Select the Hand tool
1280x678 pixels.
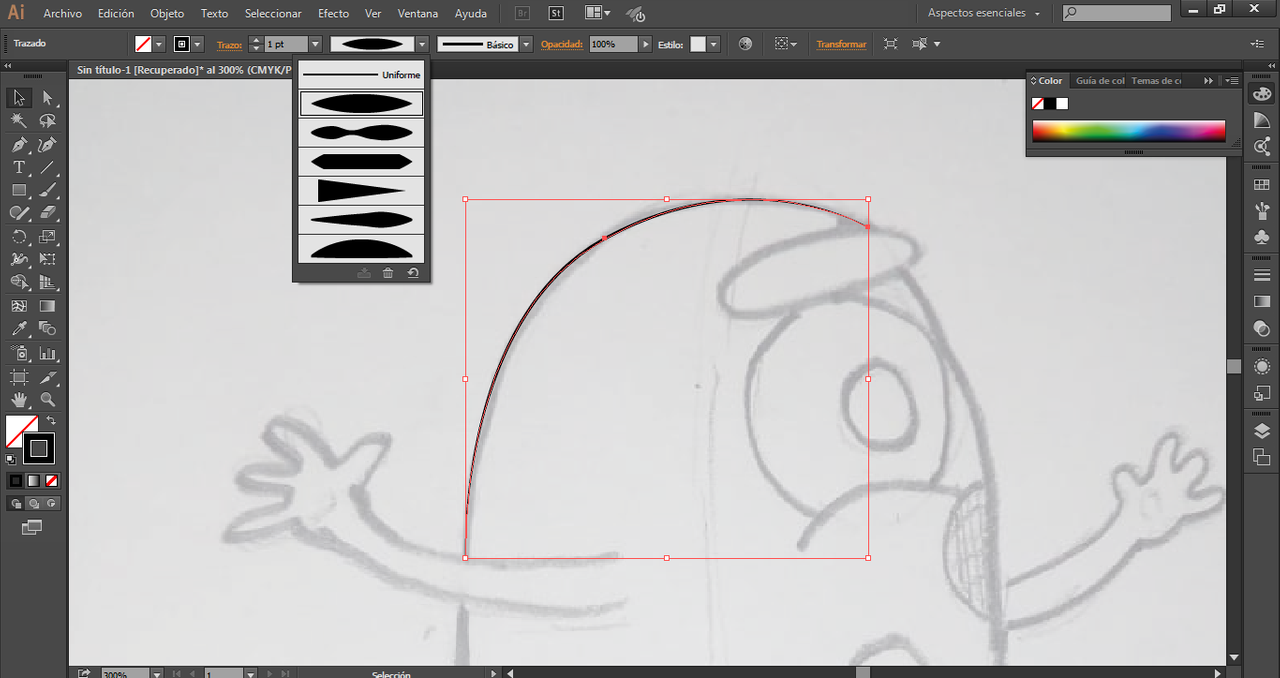[x=19, y=399]
